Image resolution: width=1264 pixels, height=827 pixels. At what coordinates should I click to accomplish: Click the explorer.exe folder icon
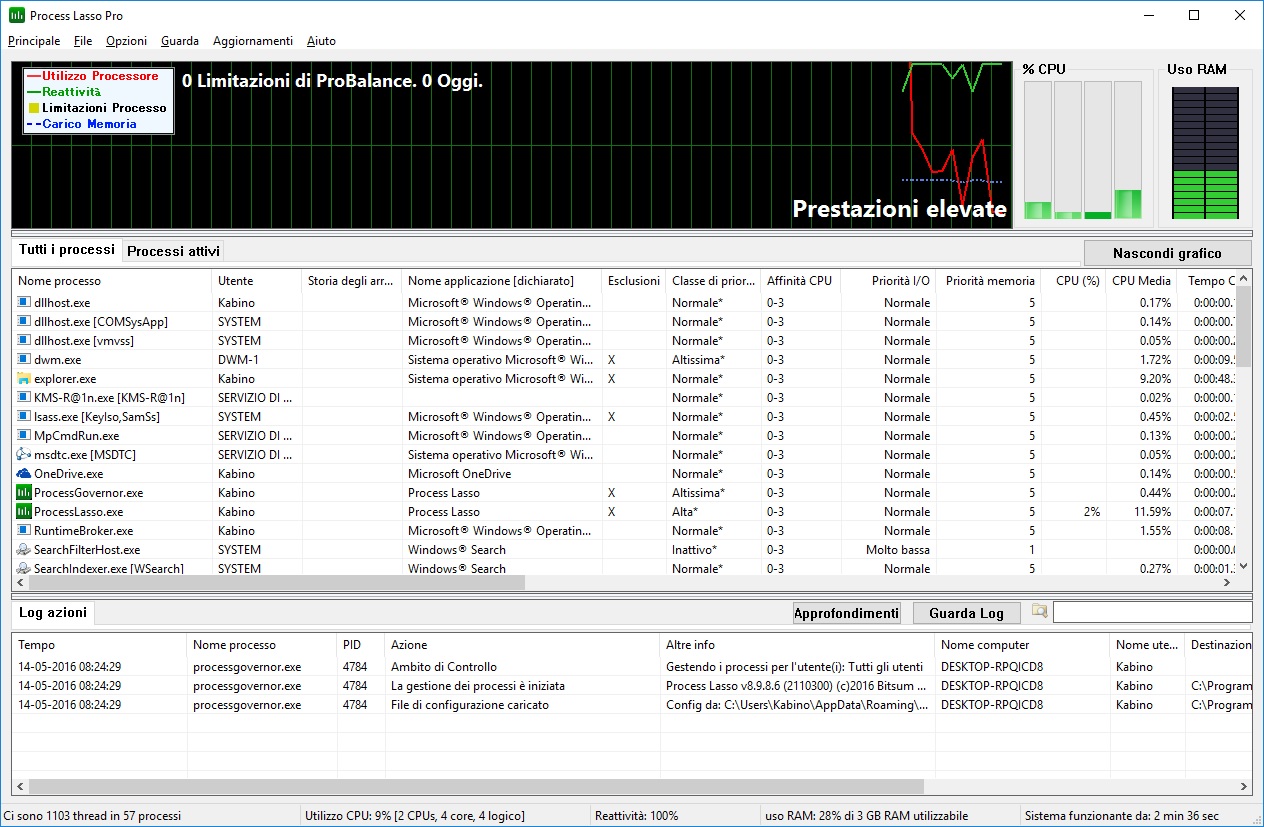tap(24, 378)
